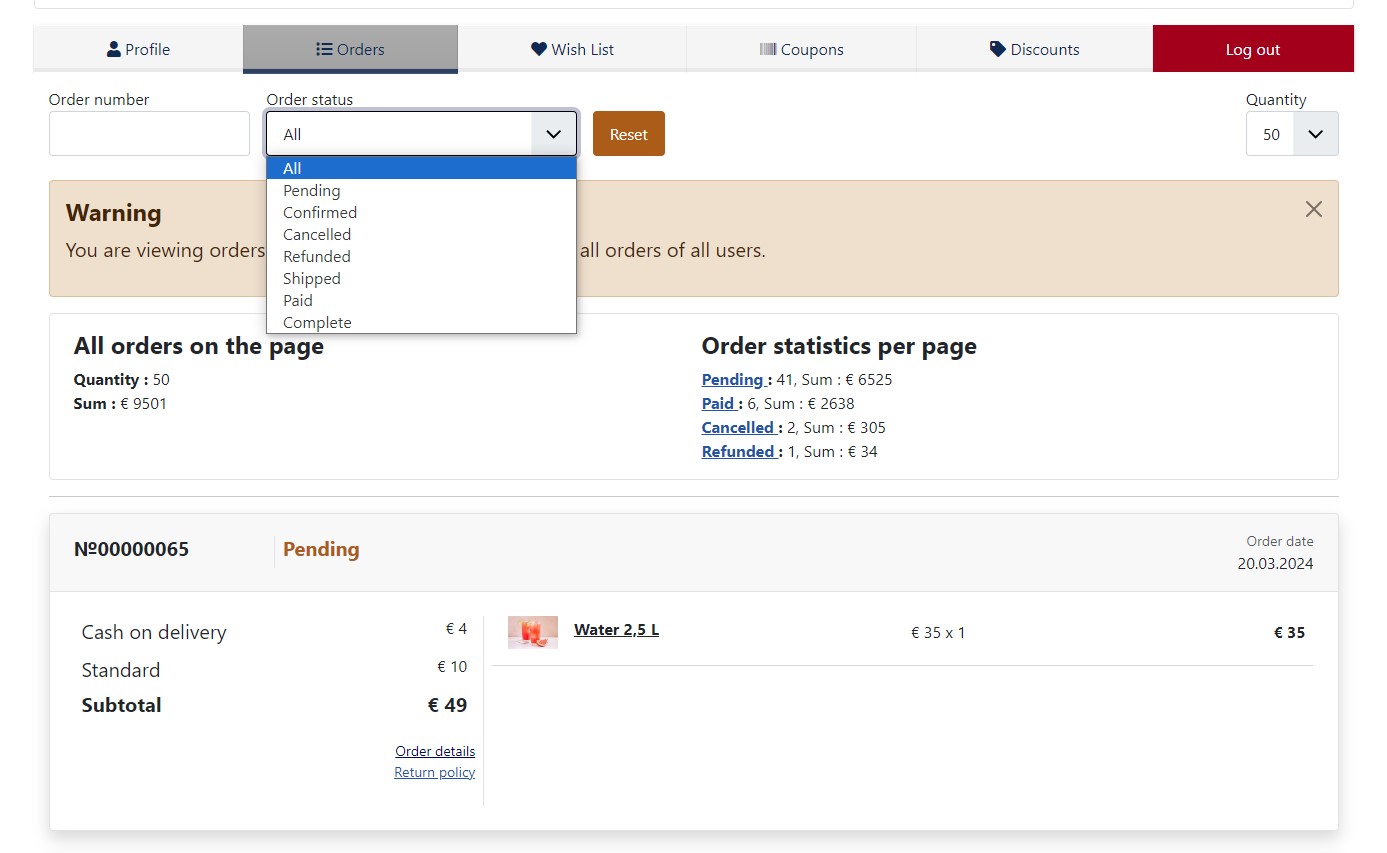Select Pending in the status list

coord(312,190)
